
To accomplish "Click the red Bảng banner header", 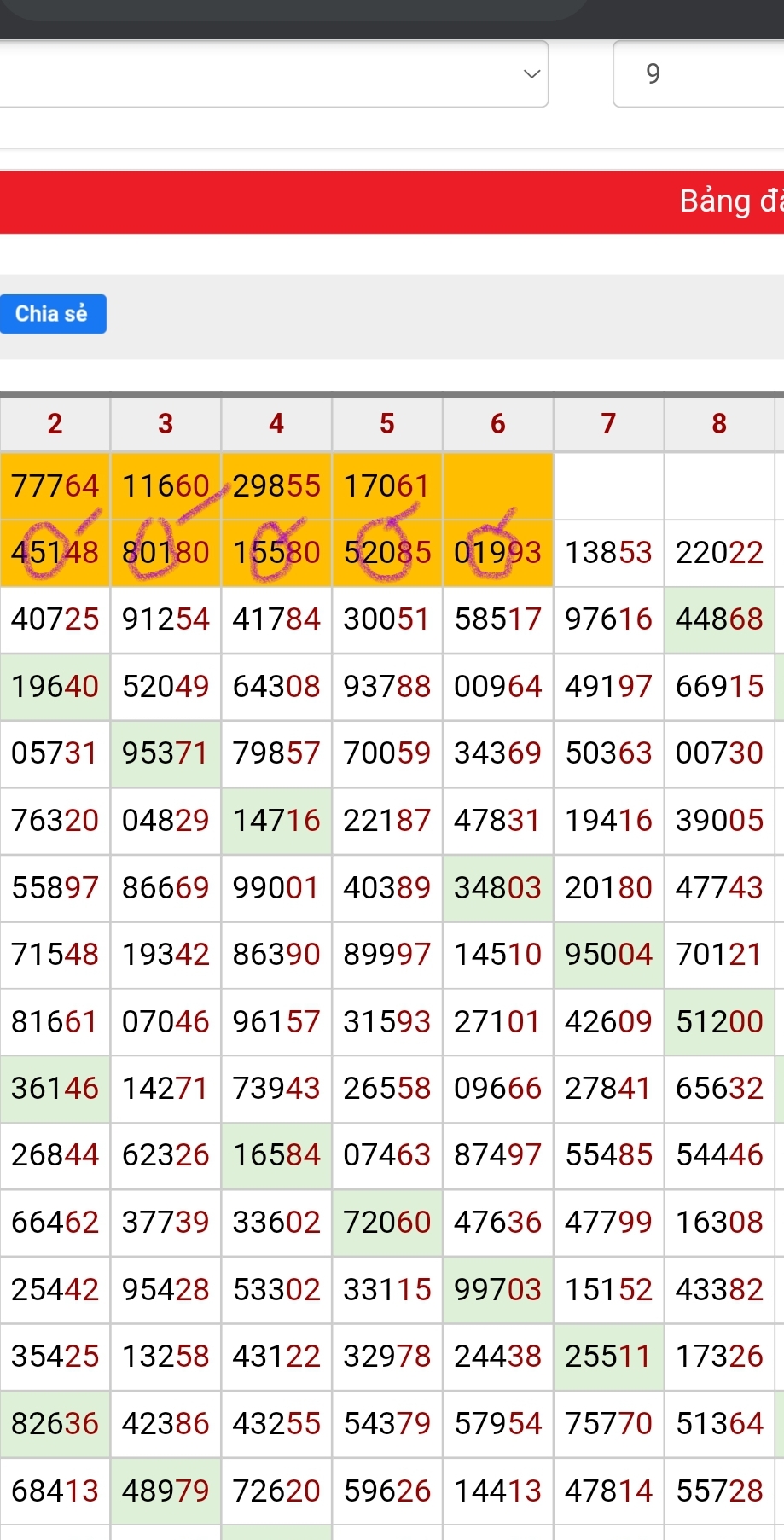I will click(392, 202).
